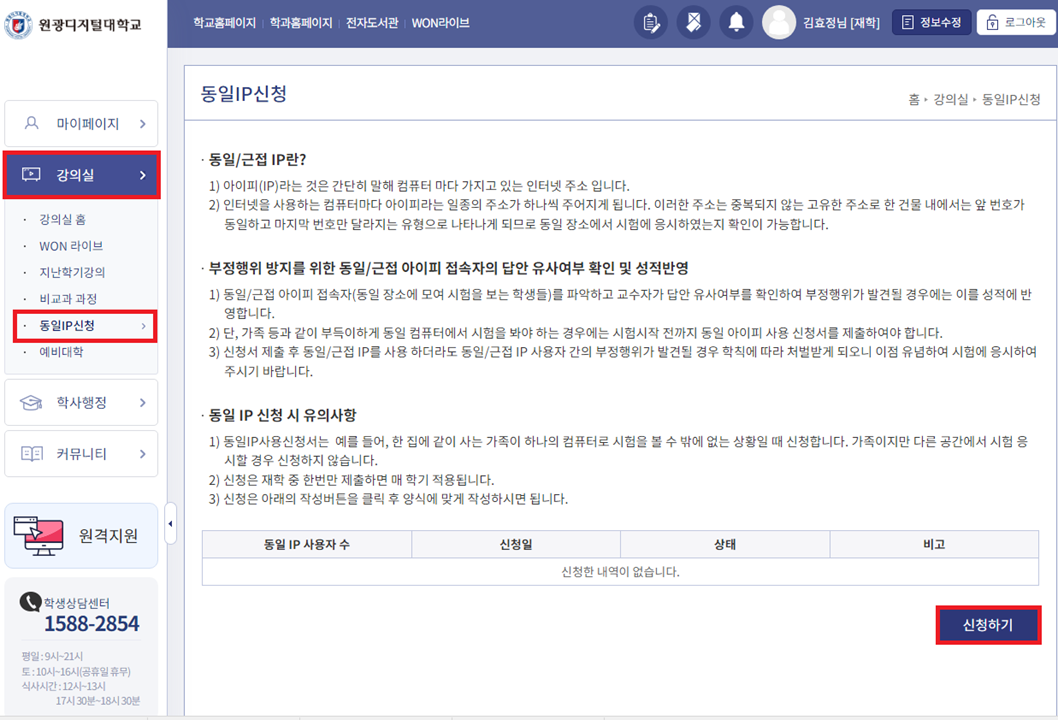This screenshot has width=1058, height=720.
Task: Expand the 학사행정 sidebar menu
Action: 81,403
